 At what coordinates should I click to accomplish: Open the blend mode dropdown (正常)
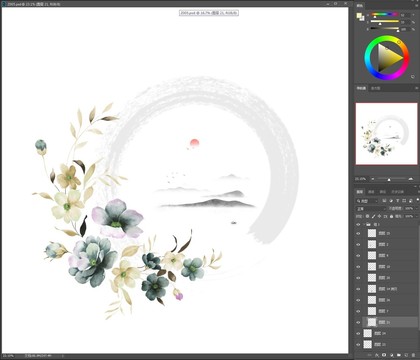(371, 209)
